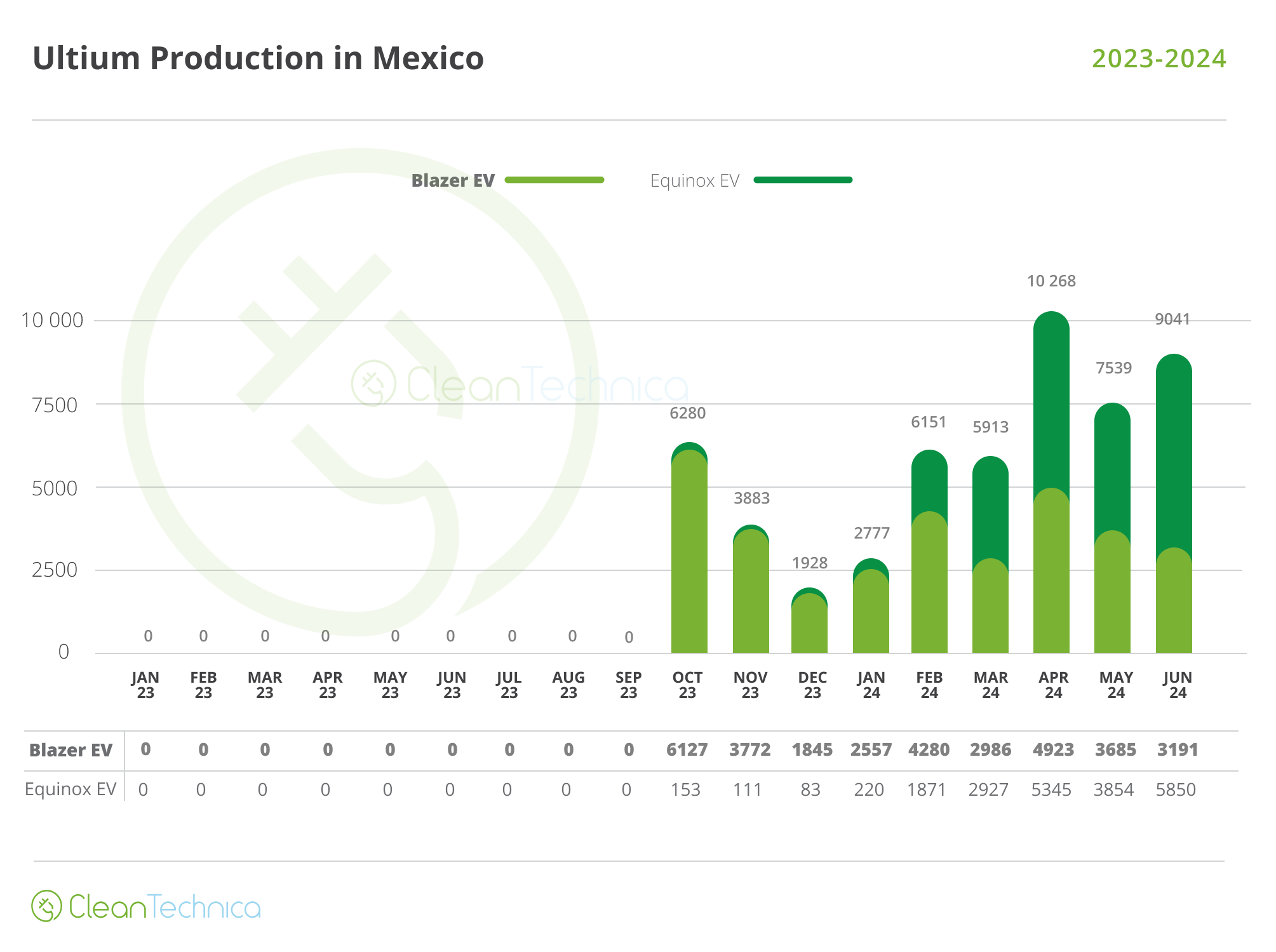Click Blazer EV value 1845
The width and height of the screenshot is (1276, 952).
tap(812, 750)
